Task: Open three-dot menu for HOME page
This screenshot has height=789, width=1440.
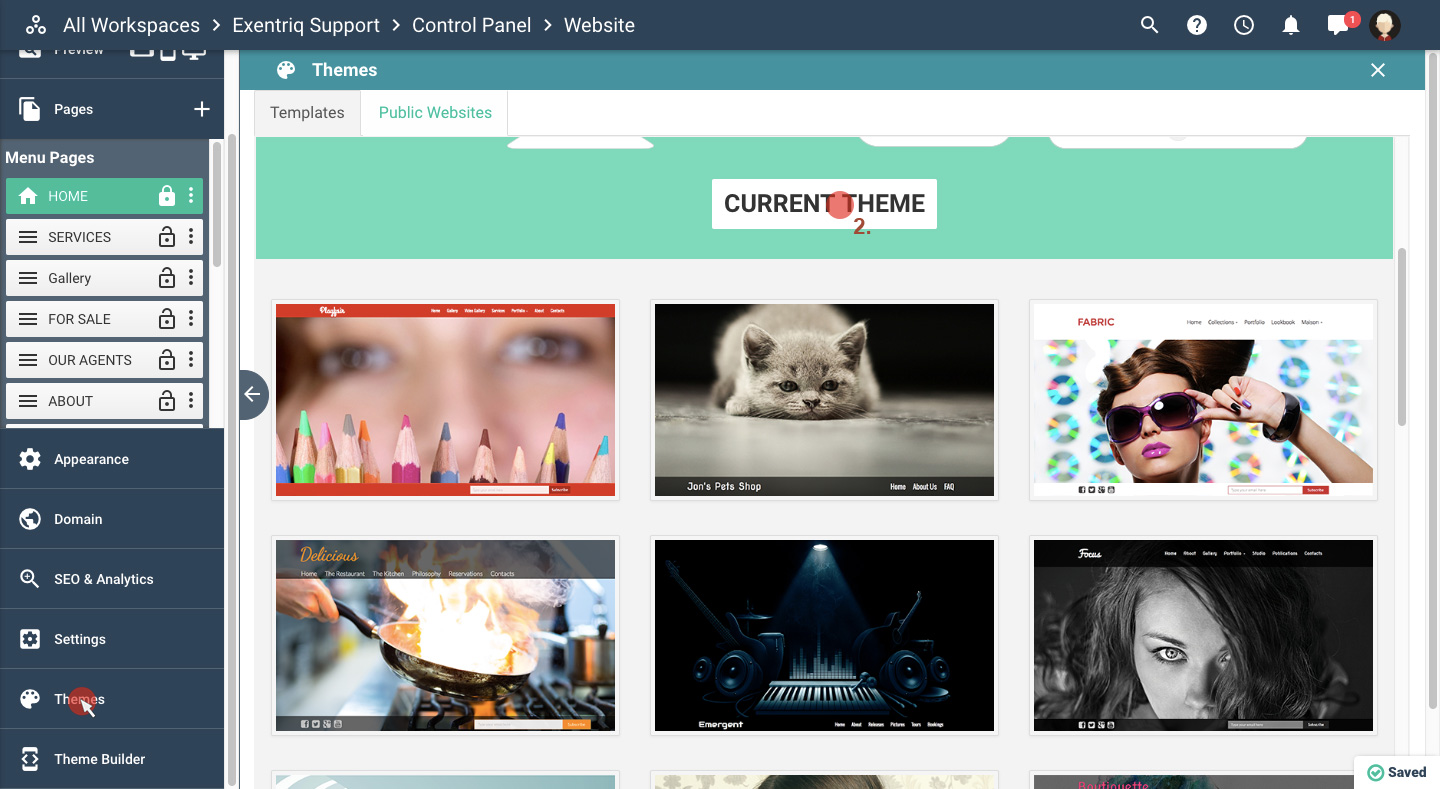Action: [191, 196]
